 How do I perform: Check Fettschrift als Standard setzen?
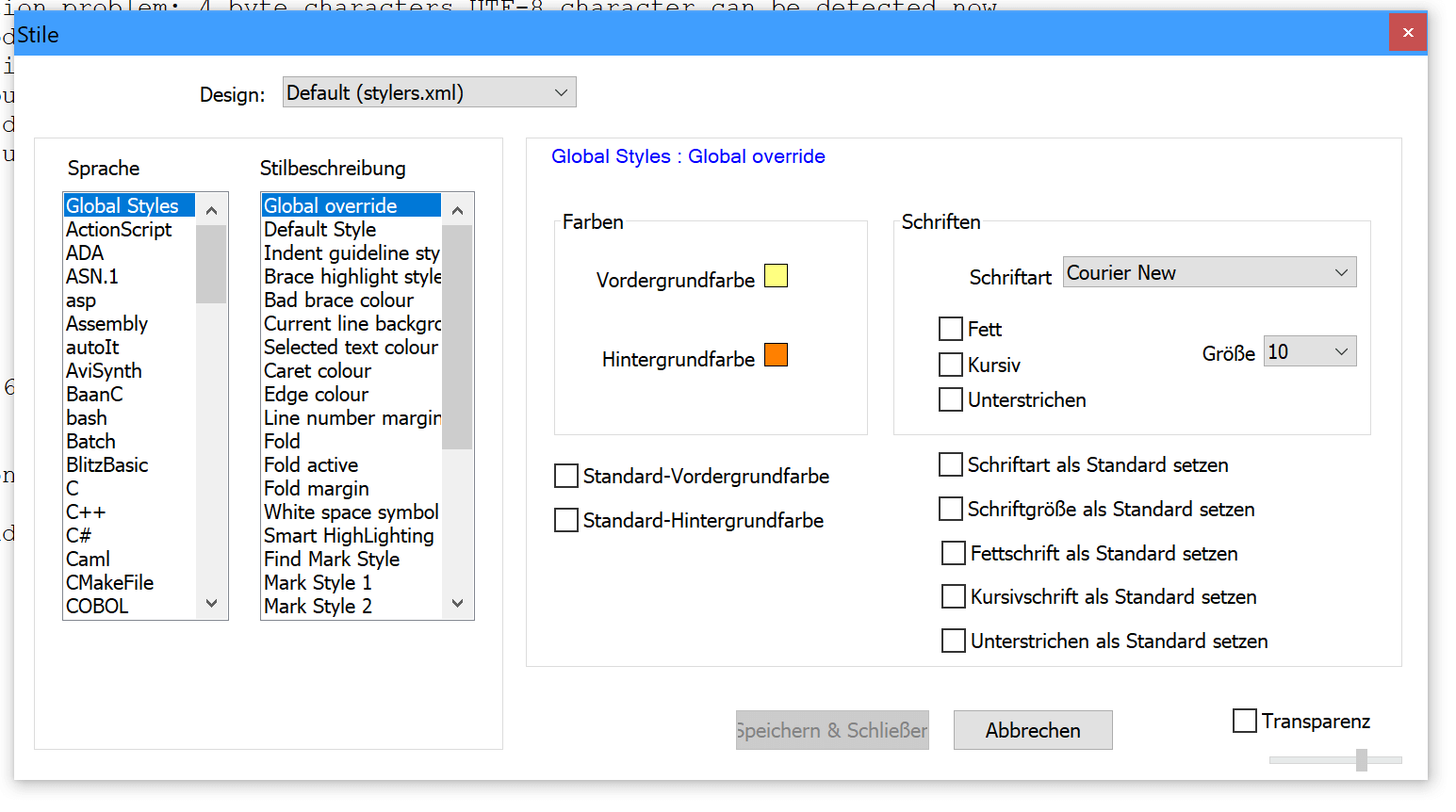tap(953, 553)
